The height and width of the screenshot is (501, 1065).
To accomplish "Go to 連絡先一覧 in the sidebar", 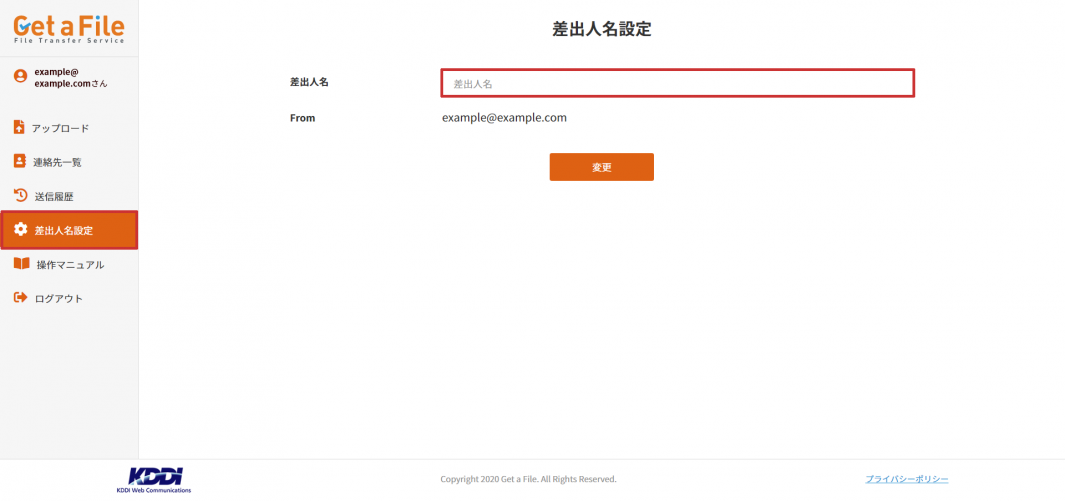I will tap(57, 162).
